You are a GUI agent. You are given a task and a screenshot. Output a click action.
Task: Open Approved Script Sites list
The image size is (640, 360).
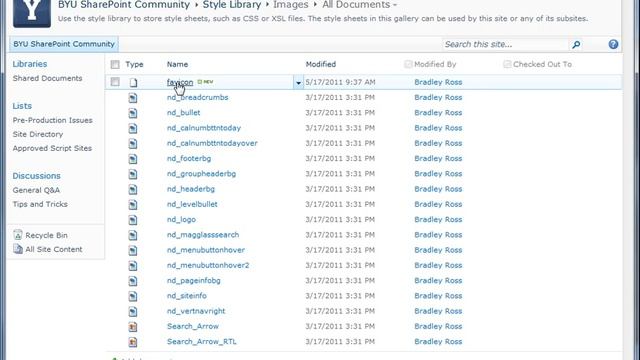click(52, 148)
